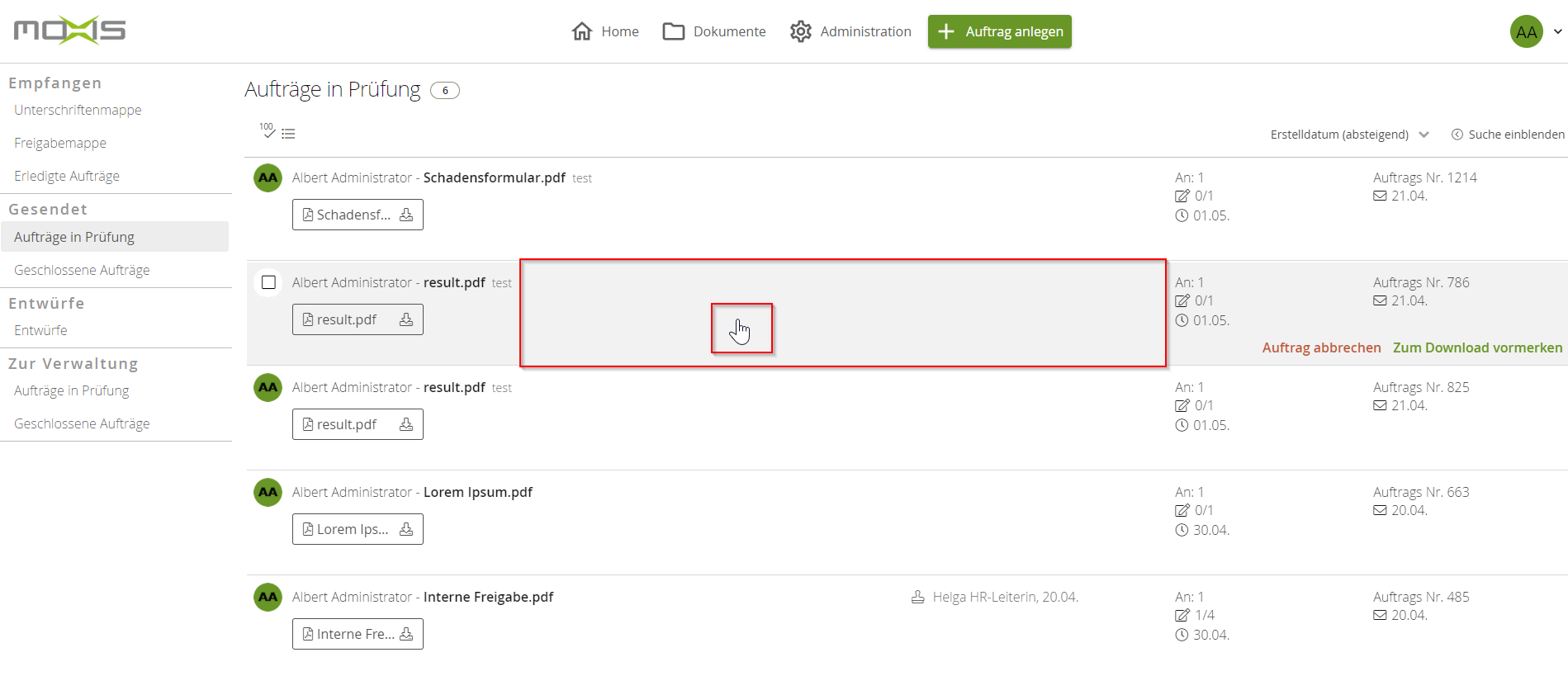Tick the checkbox for order 786
Screen dimensions: 1568x676
point(268,282)
